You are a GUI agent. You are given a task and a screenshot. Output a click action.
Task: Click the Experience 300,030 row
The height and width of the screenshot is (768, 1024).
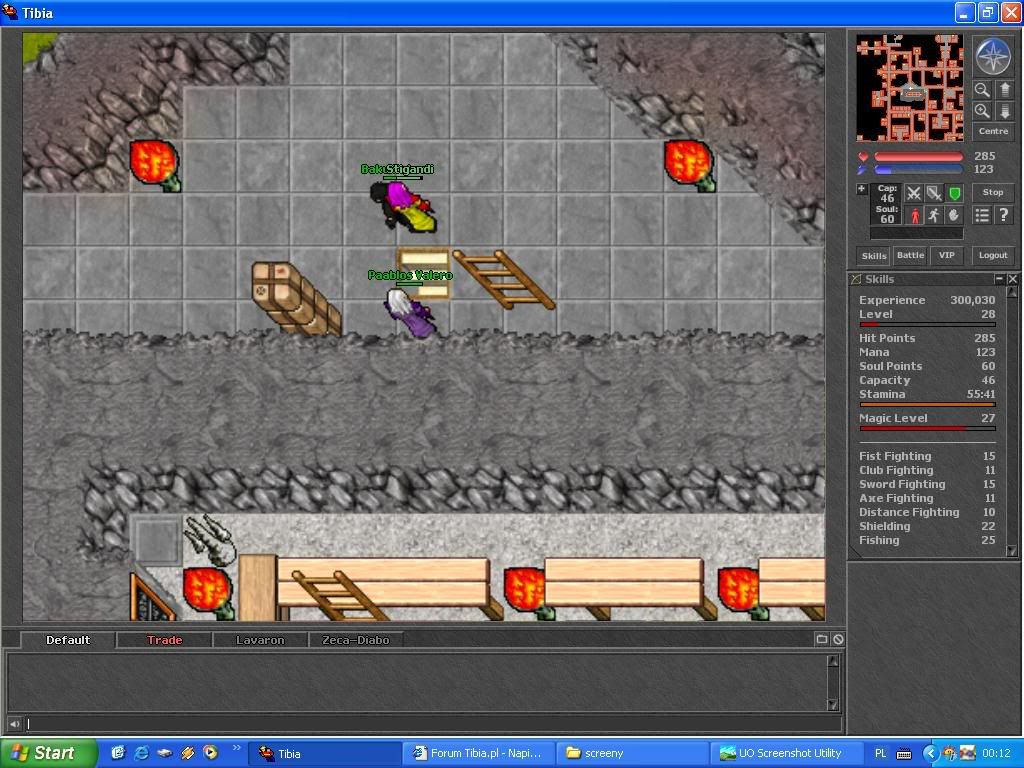[927, 300]
